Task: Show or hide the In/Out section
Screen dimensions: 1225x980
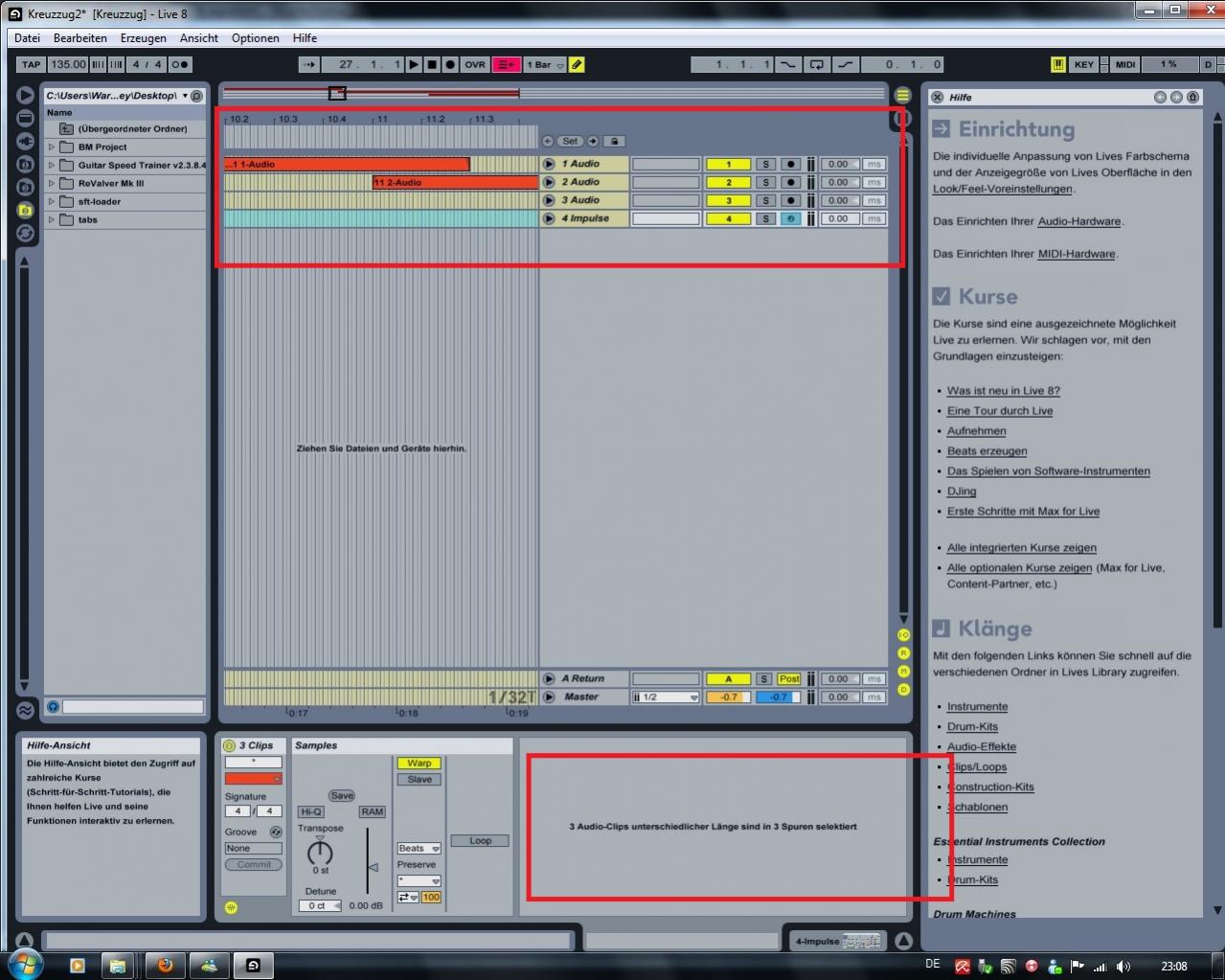Action: (x=903, y=635)
